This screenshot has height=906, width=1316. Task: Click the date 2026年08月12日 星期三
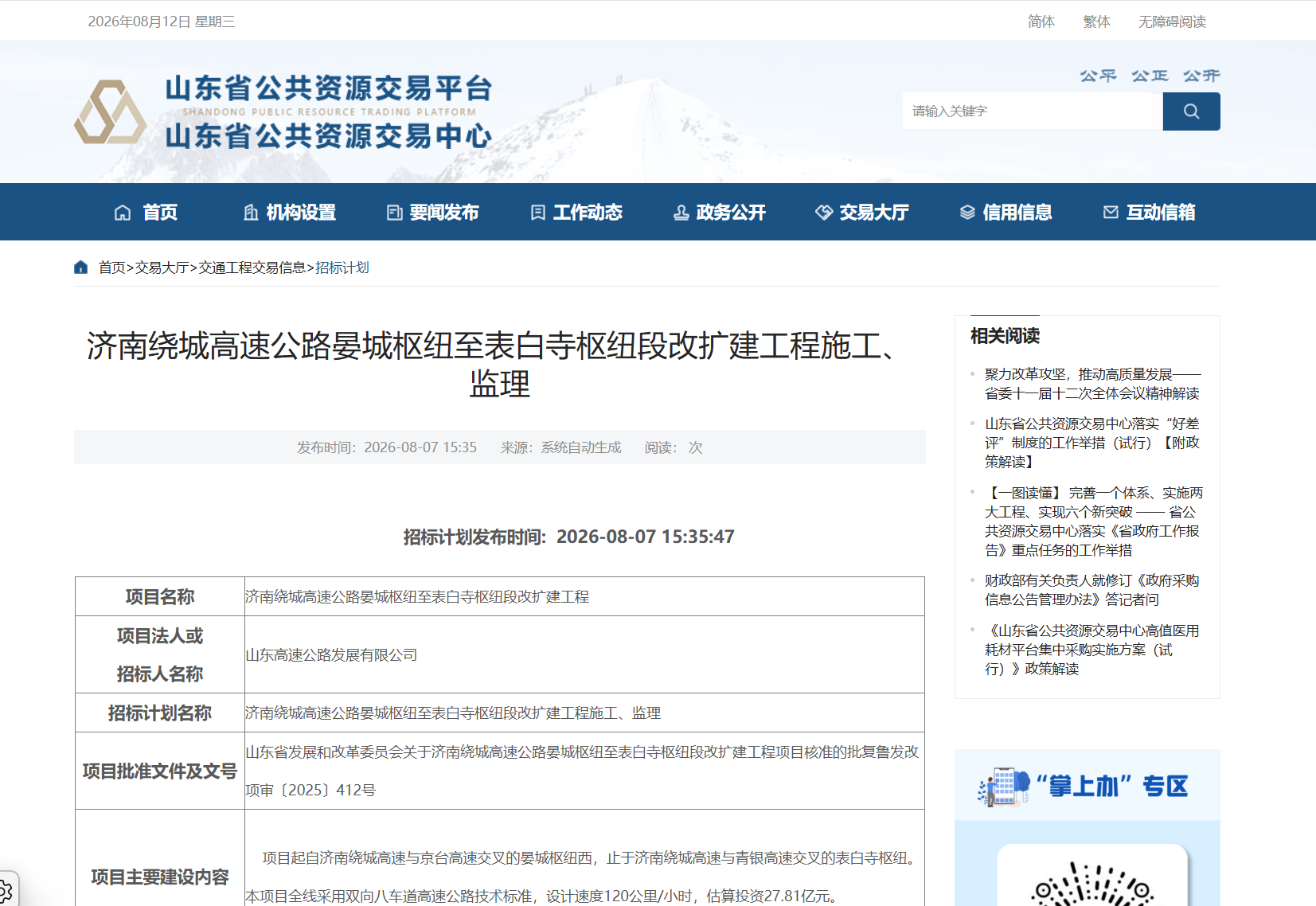coord(162,21)
